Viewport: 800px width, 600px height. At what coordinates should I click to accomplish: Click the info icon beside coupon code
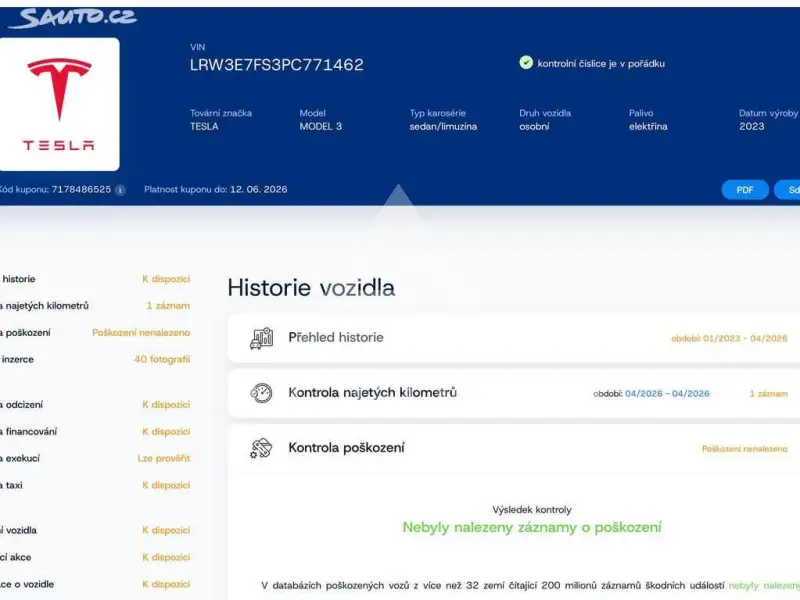click(120, 190)
